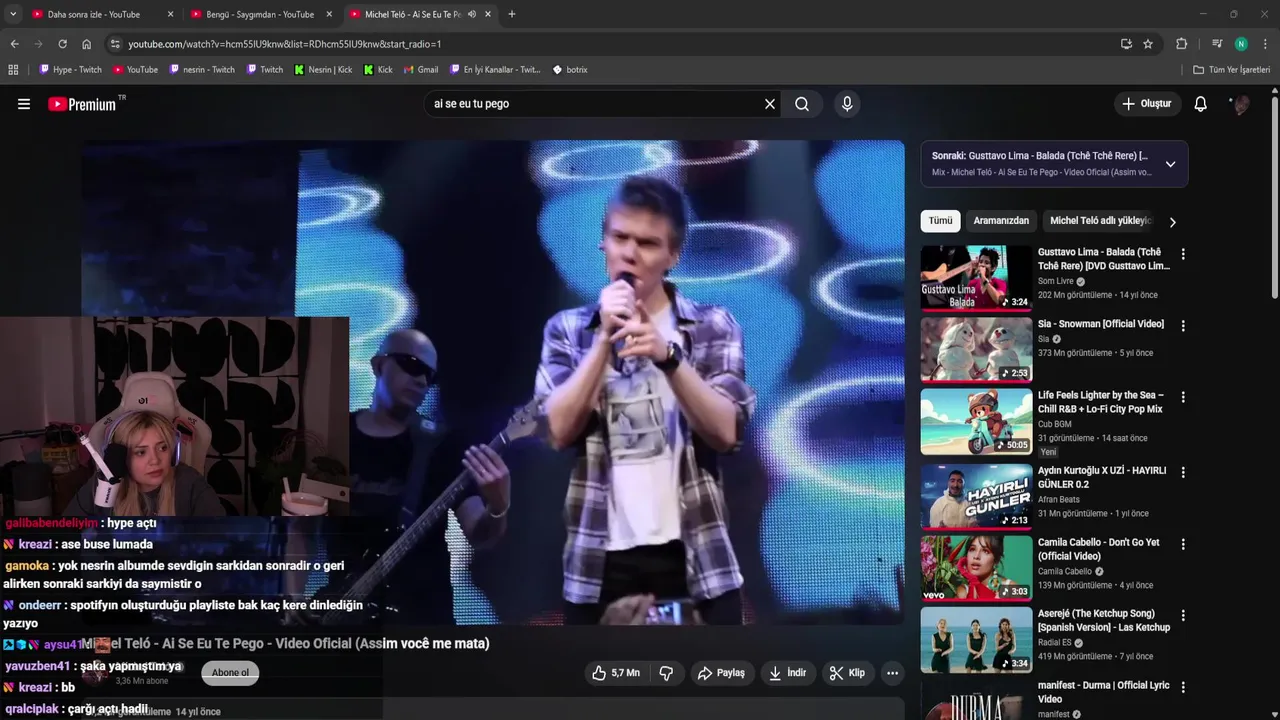Open Chrome three-dot menu

pyautogui.click(x=1265, y=44)
